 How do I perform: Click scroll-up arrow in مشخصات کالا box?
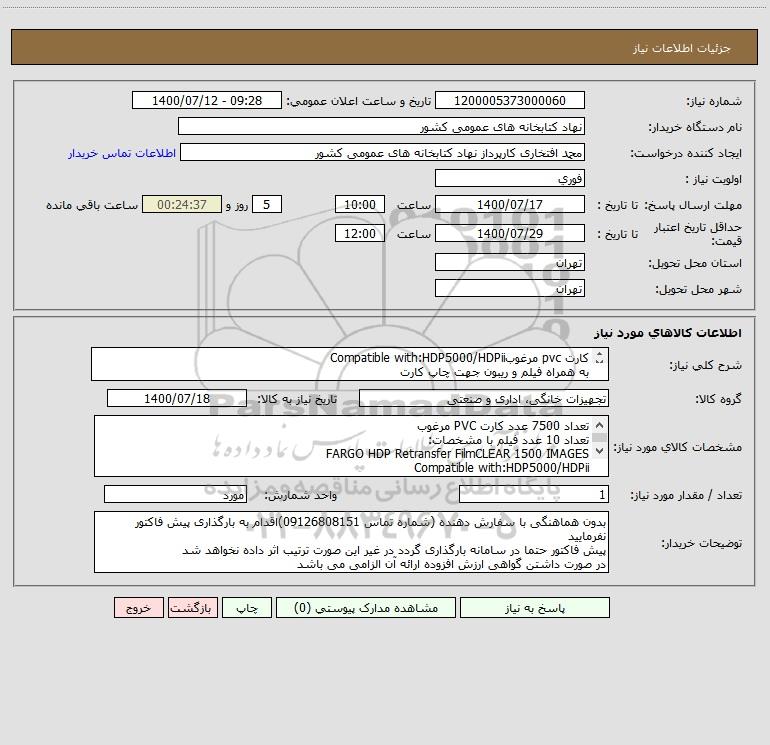pos(599,425)
